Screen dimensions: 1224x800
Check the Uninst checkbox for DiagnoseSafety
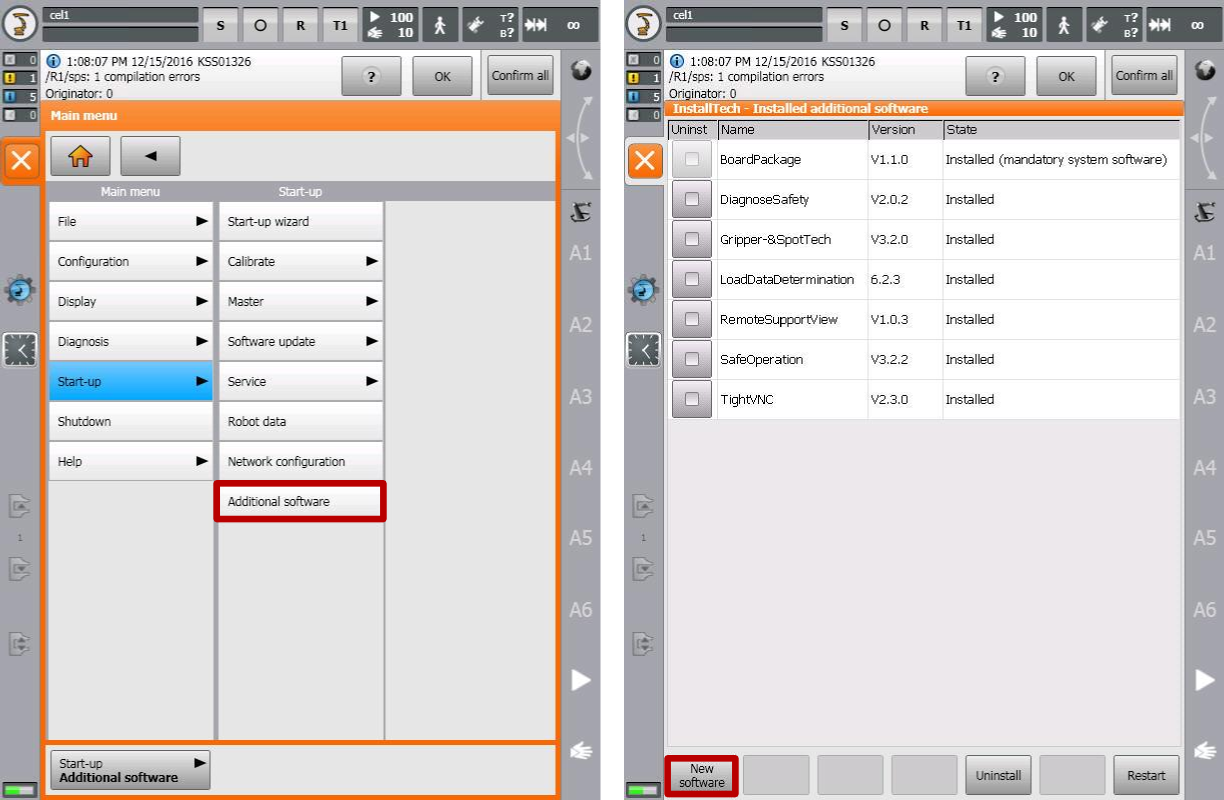coord(691,199)
